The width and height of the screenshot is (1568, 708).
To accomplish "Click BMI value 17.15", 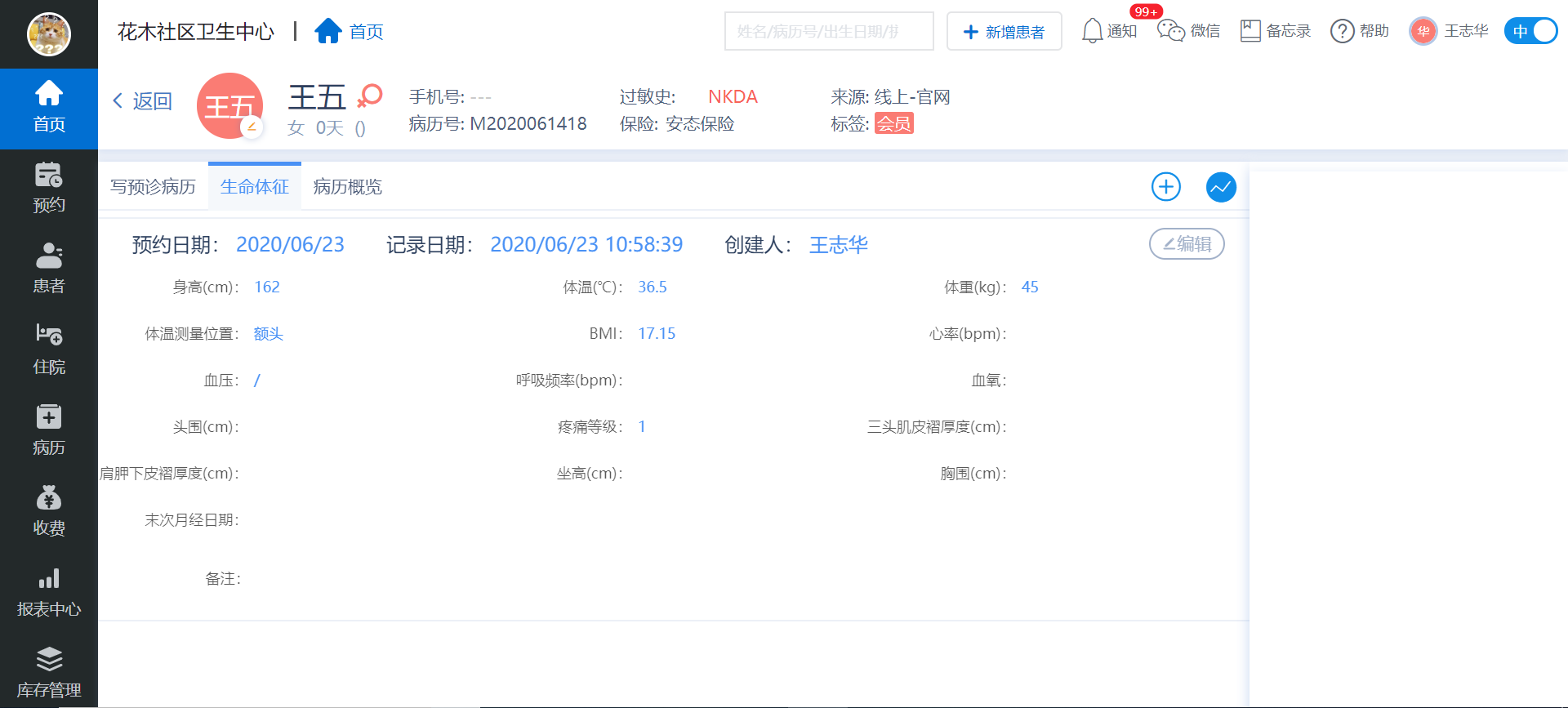I will pos(657,333).
